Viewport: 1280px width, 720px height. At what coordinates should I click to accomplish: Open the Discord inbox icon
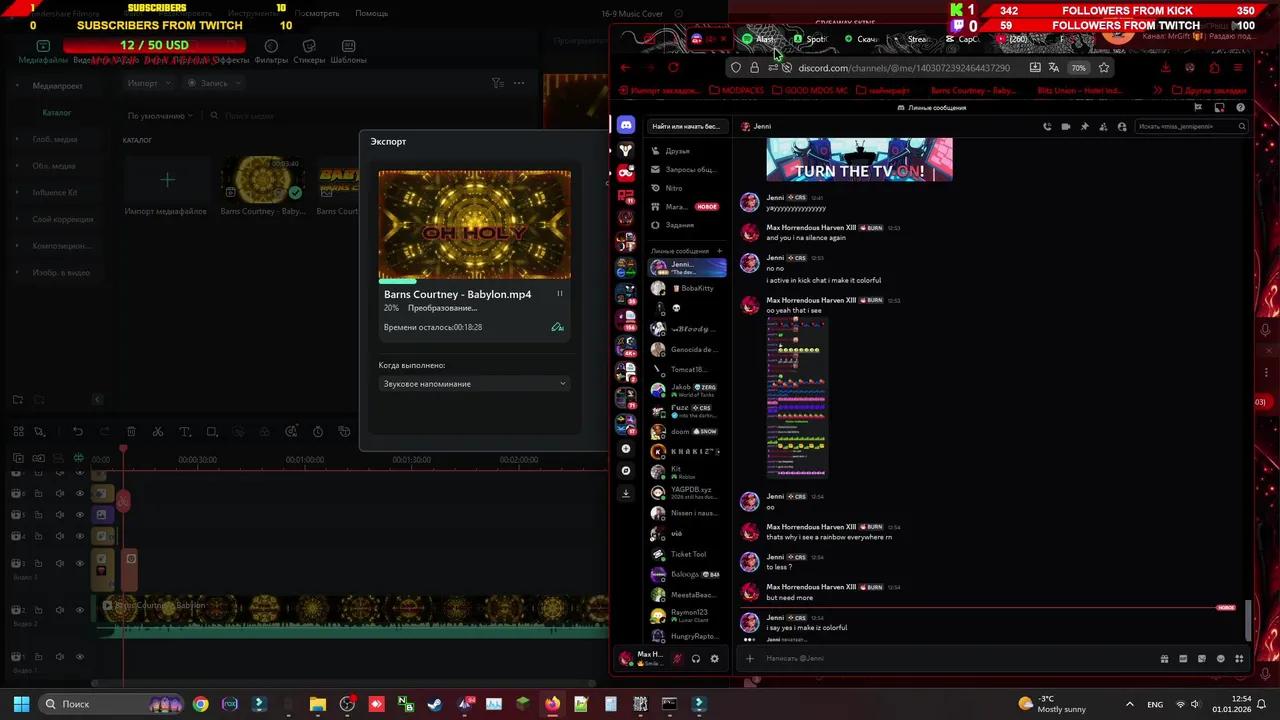pos(1220,107)
